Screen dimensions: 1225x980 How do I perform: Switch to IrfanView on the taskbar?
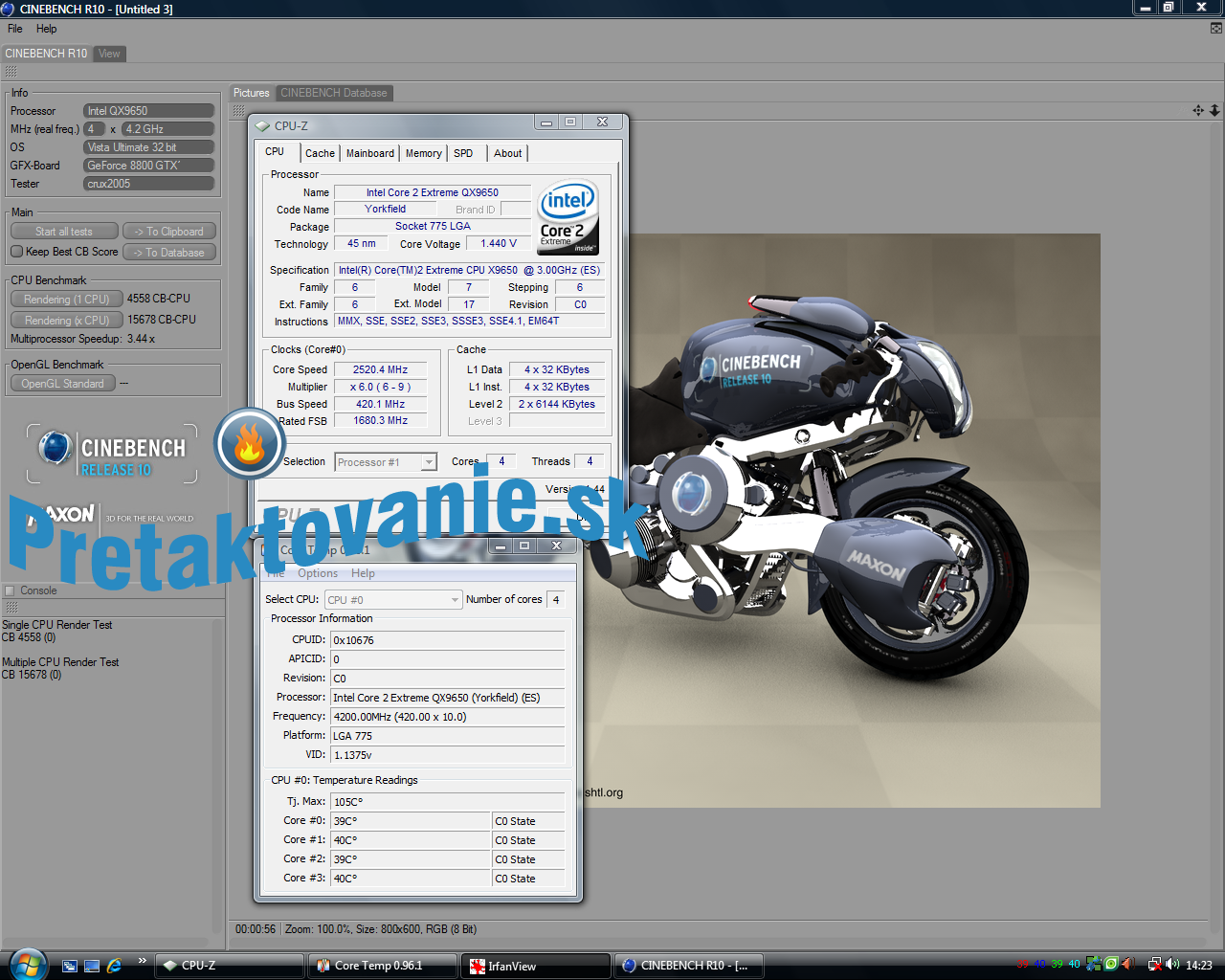coord(536,966)
